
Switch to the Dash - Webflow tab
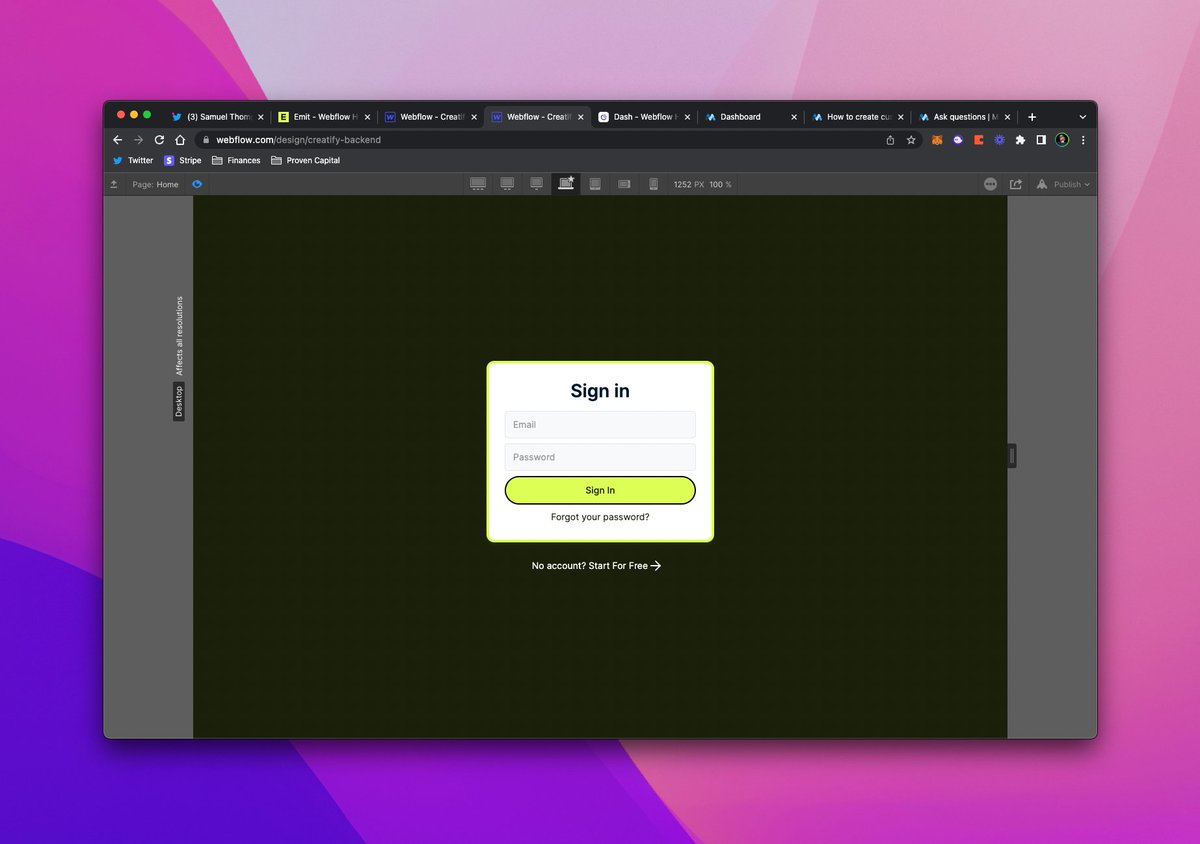point(644,117)
